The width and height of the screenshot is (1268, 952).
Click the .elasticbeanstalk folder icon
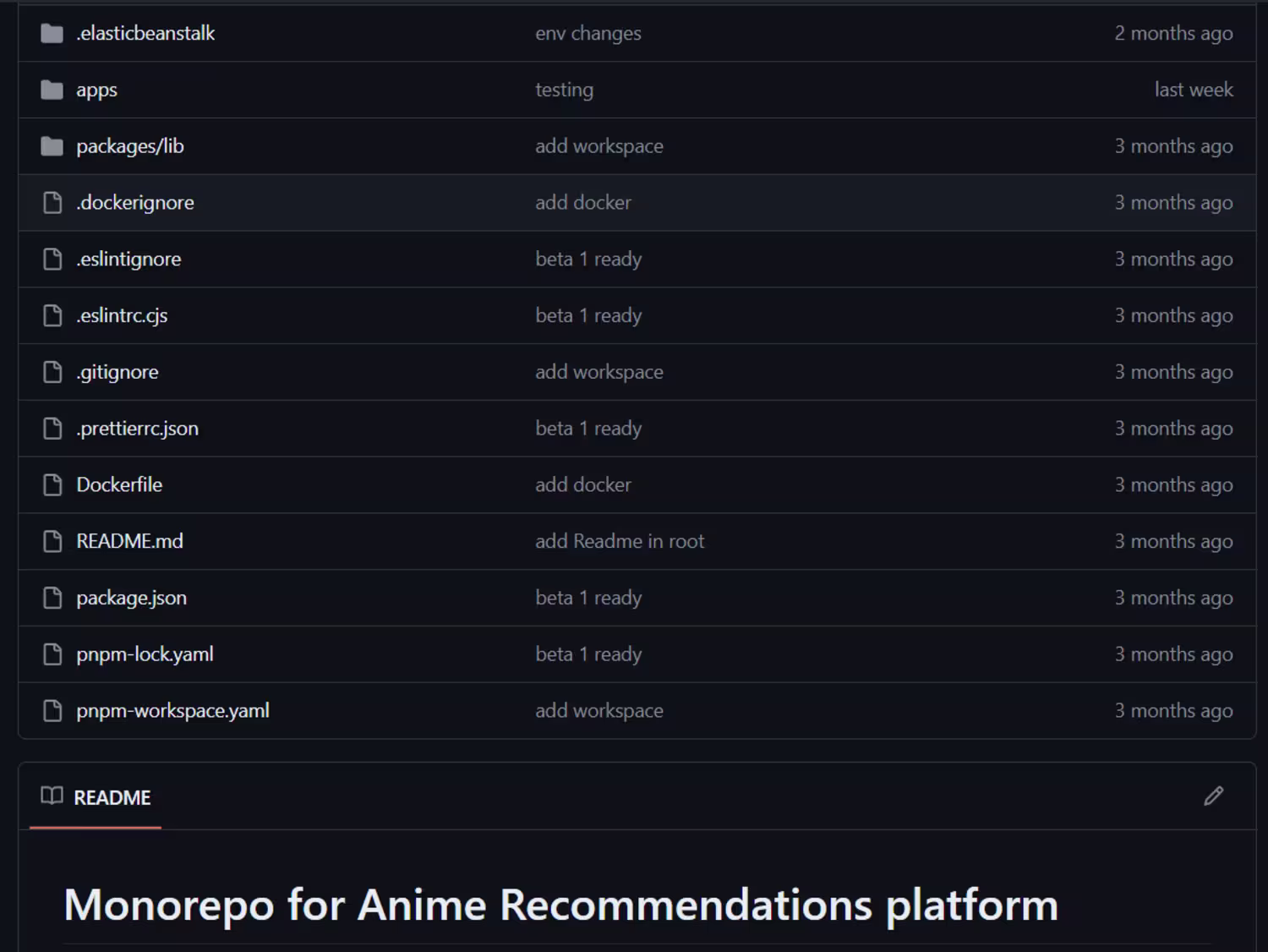pos(52,34)
